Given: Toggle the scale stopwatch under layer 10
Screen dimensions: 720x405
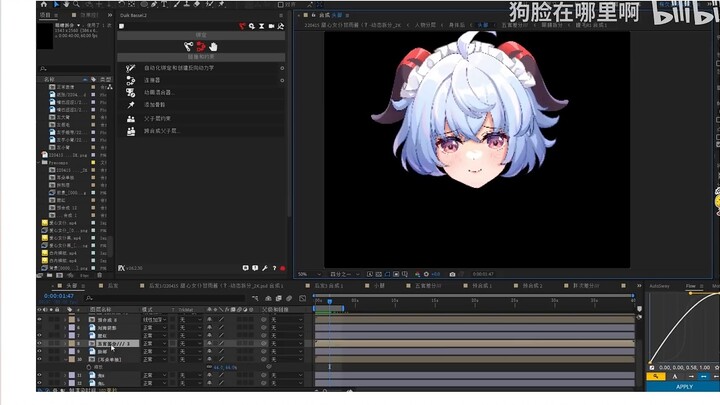Looking at the screenshot, I should coord(89,367).
